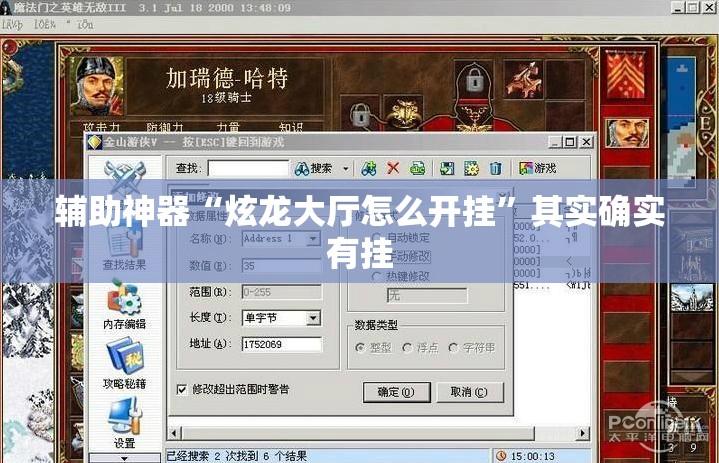Click the binoculars-with-plus add search icon
719x463 pixels.
(x=369, y=169)
